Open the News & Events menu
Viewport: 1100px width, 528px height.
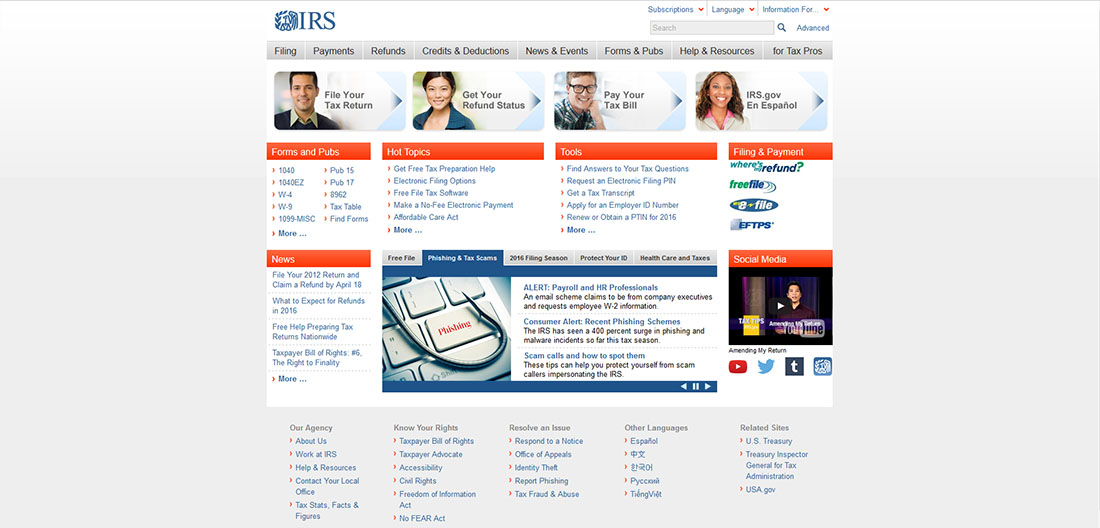coord(557,51)
